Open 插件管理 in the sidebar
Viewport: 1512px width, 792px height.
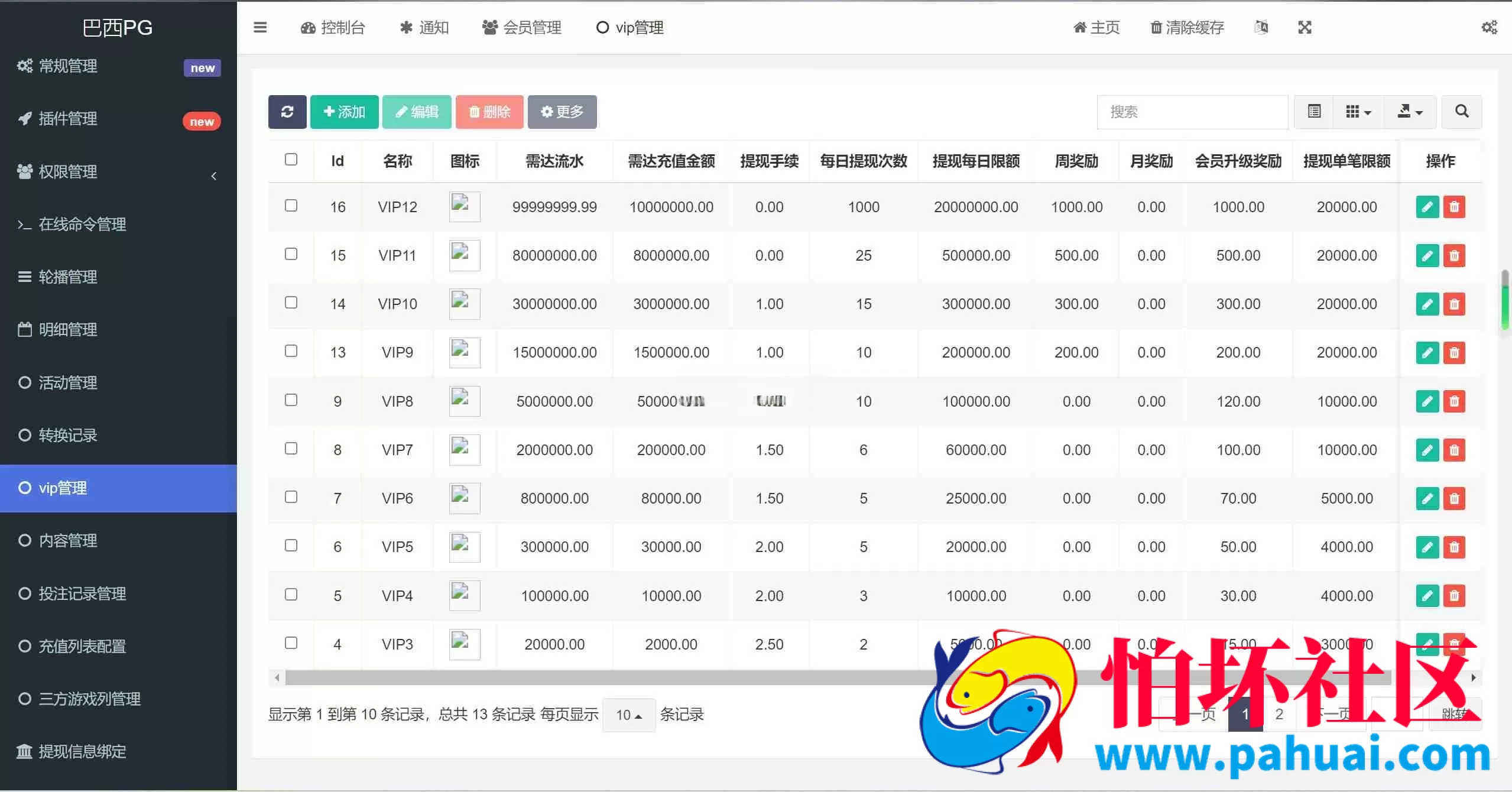[118, 119]
